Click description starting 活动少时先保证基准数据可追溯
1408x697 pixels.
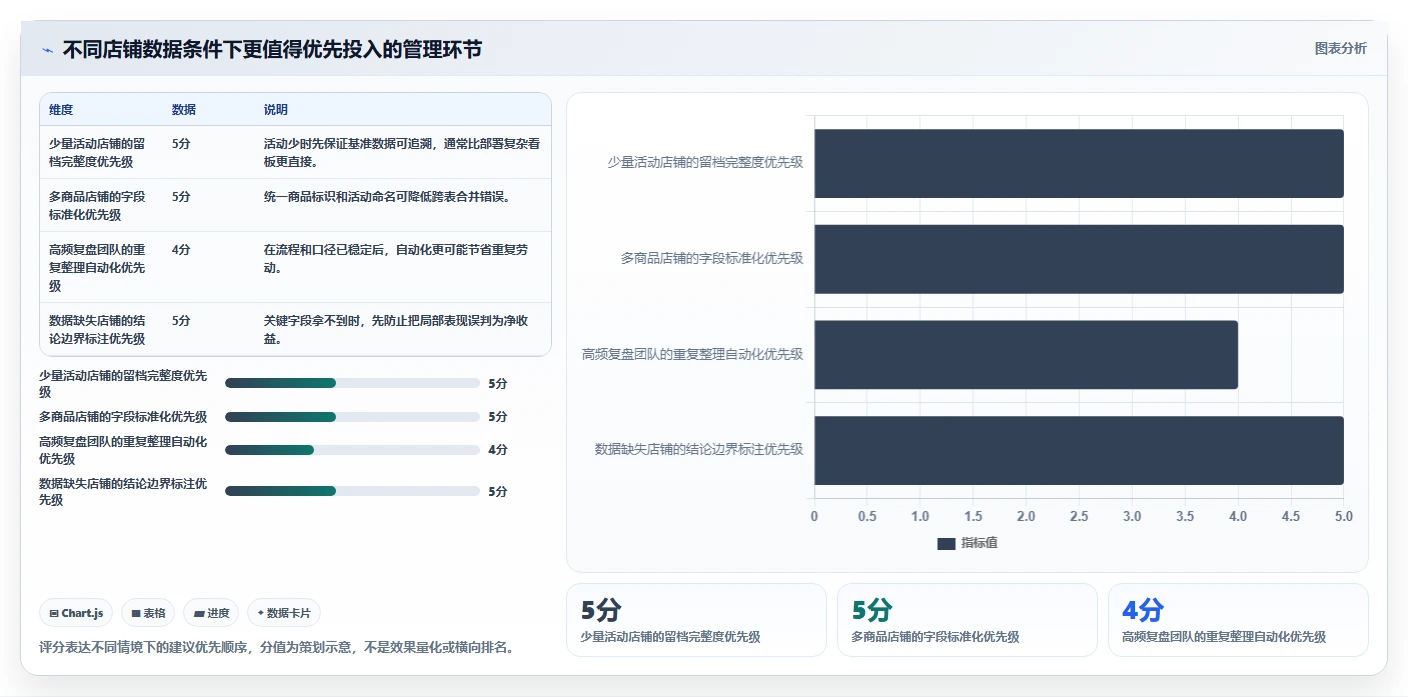point(402,152)
